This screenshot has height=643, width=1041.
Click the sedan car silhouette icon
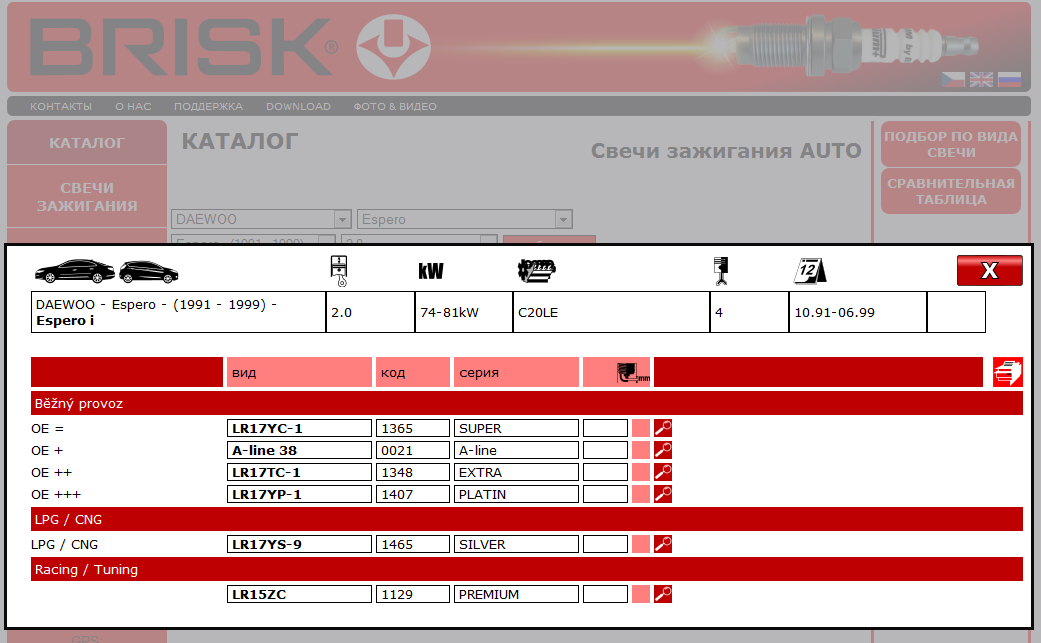pyautogui.click(x=74, y=271)
